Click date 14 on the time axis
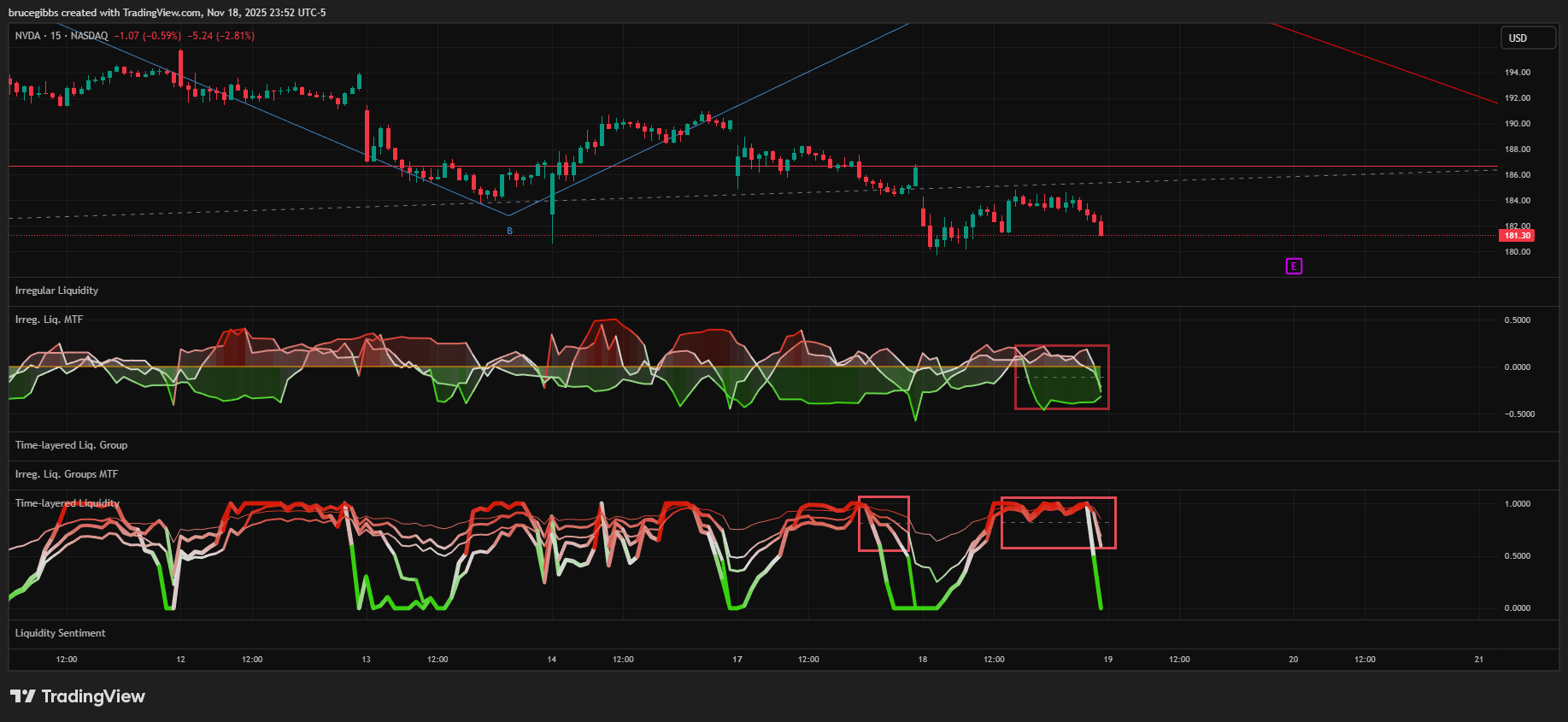This screenshot has width=1568, height=722. [551, 660]
